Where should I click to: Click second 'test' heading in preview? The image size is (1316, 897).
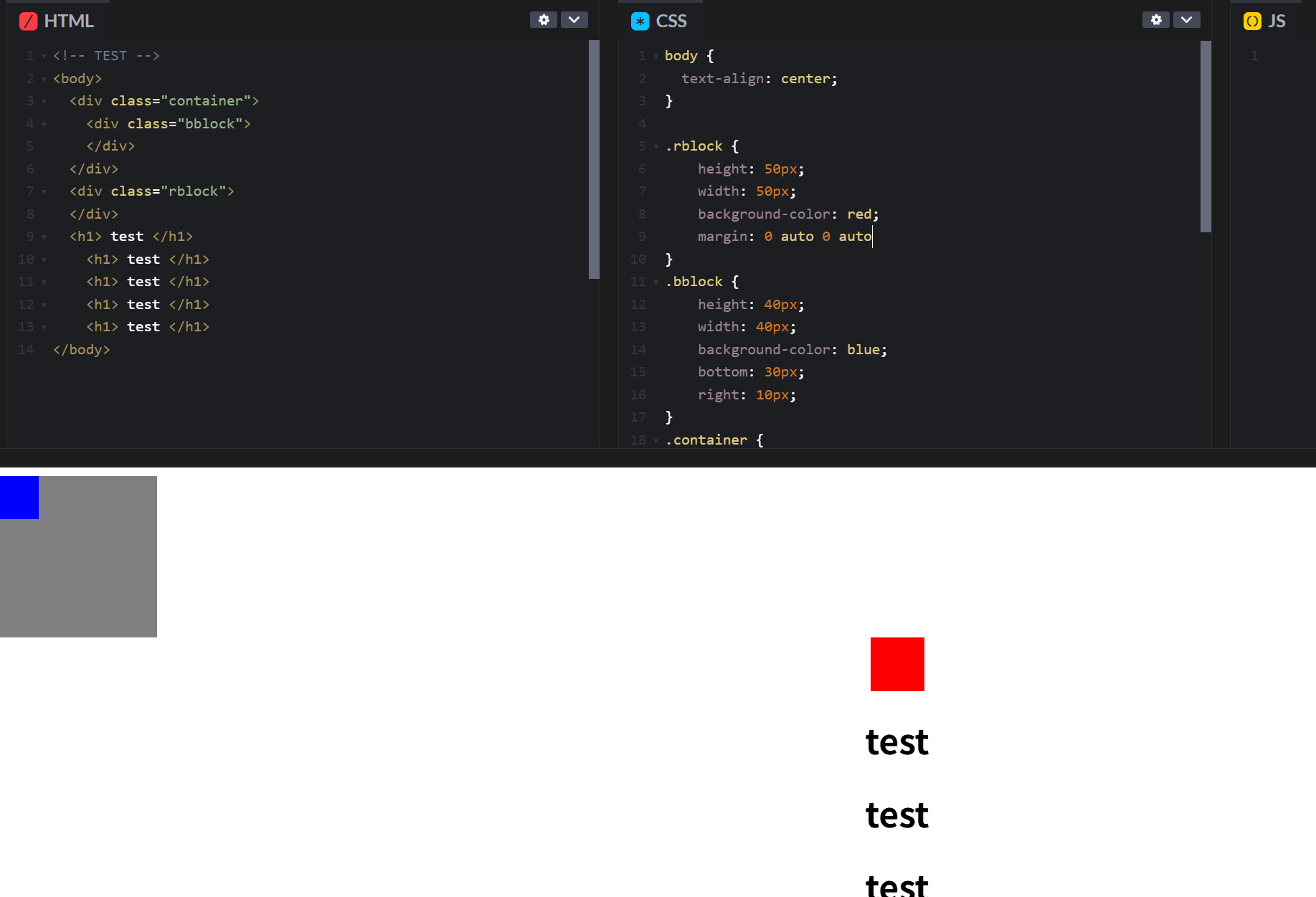click(x=897, y=815)
